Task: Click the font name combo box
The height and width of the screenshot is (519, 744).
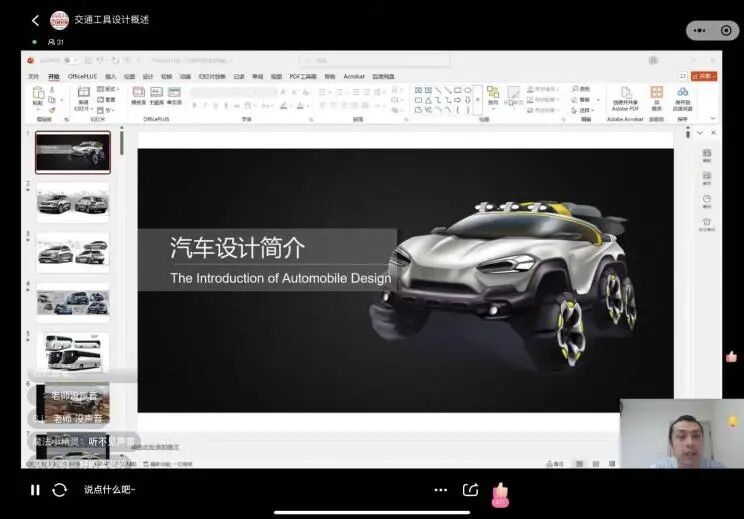Action: (225, 92)
